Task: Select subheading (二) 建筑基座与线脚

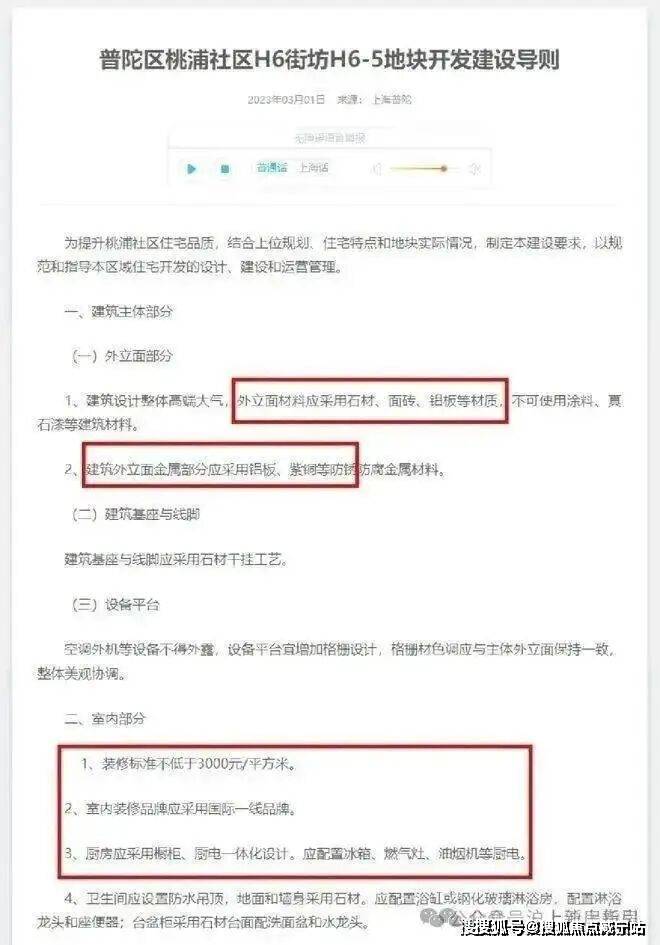Action: coord(136,514)
